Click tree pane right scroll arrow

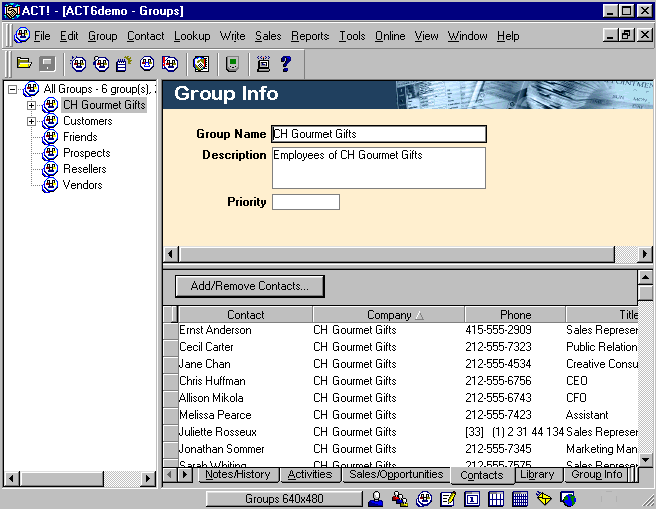147,478
